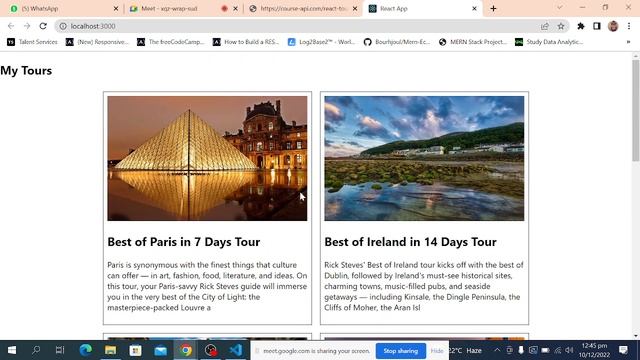
Task: Share this page icon in address bar
Action: pyautogui.click(x=544, y=26)
